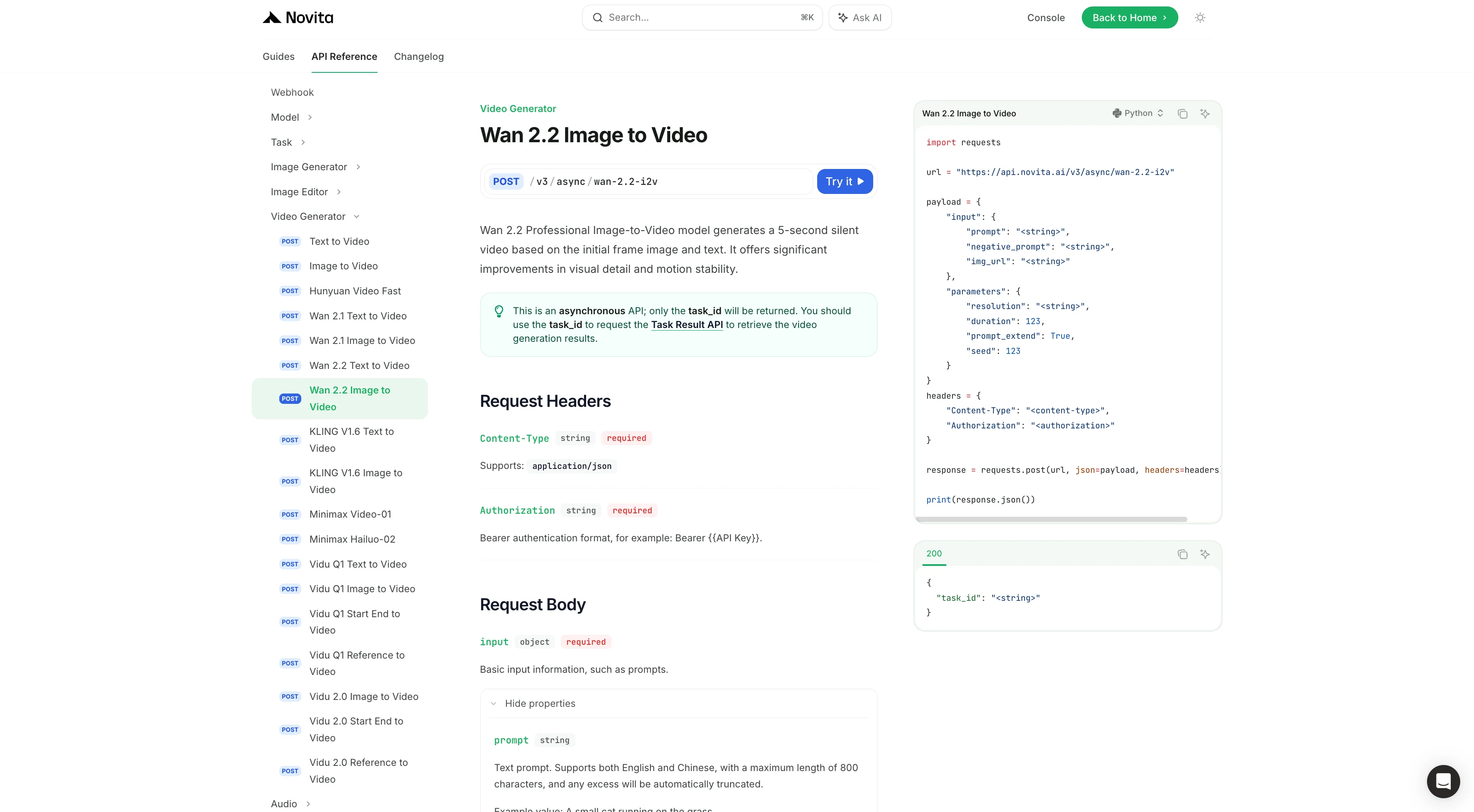Open KLING V1.6 Text to Video page
Screen dimensions: 1474x812
click(351, 440)
